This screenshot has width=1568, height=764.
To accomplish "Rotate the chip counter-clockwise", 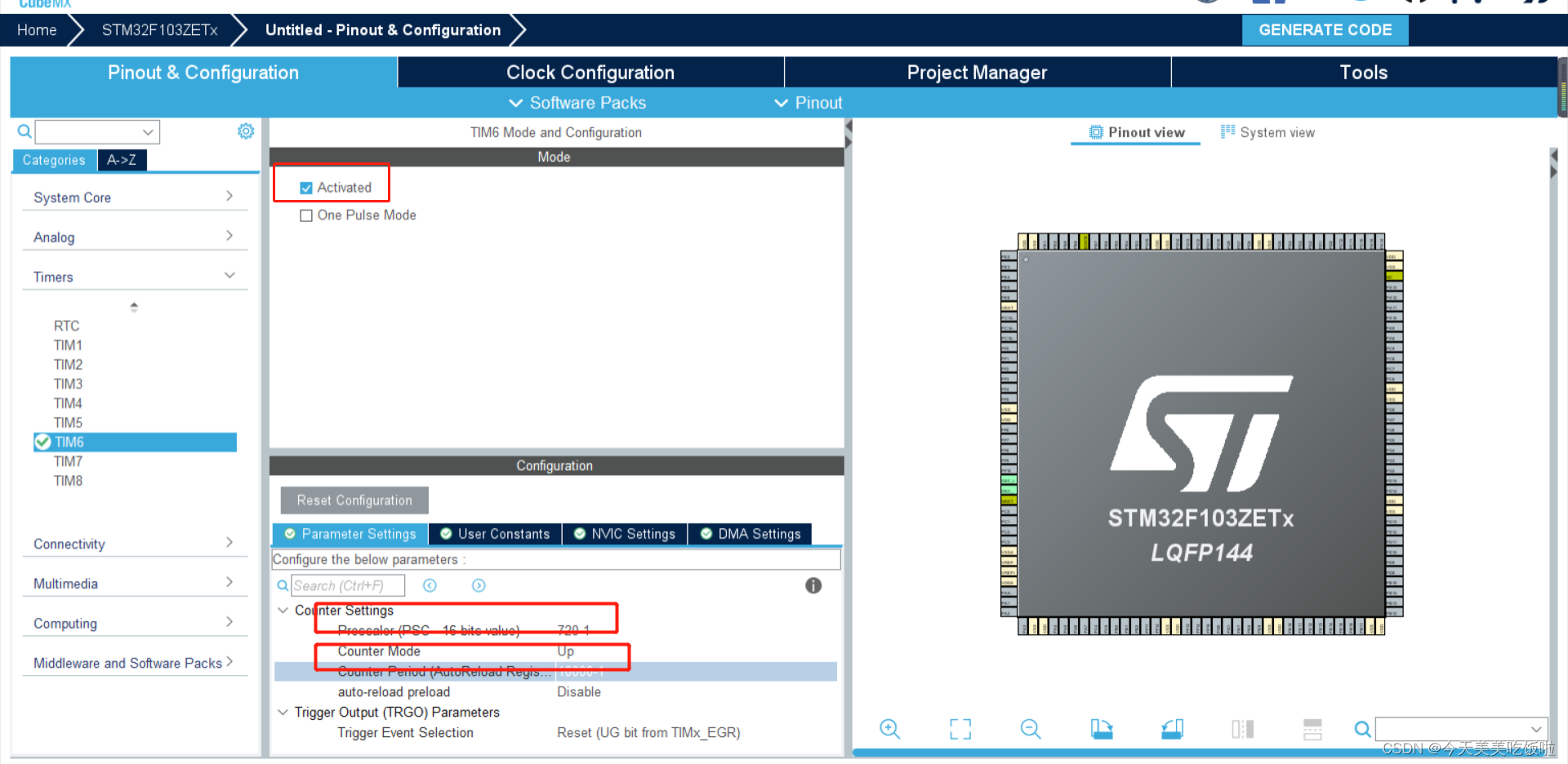I will click(1173, 729).
